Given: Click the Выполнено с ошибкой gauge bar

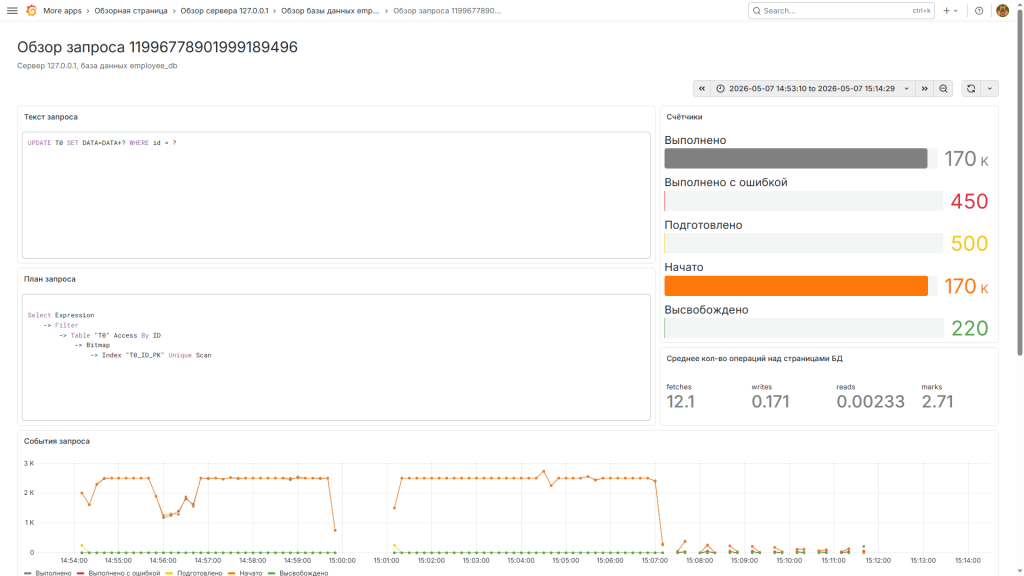Looking at the screenshot, I should [803, 200].
